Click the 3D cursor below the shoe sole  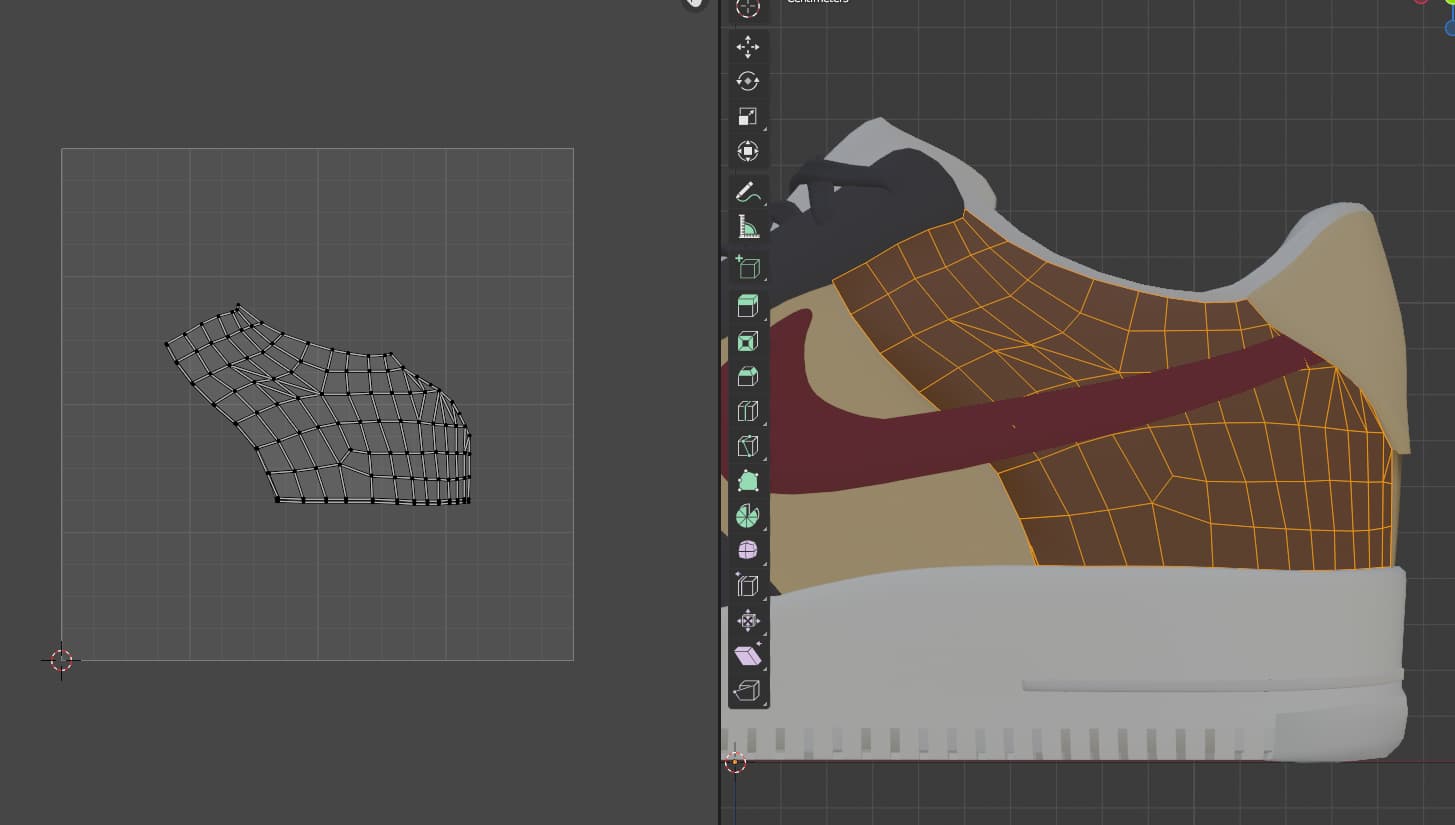(735, 762)
